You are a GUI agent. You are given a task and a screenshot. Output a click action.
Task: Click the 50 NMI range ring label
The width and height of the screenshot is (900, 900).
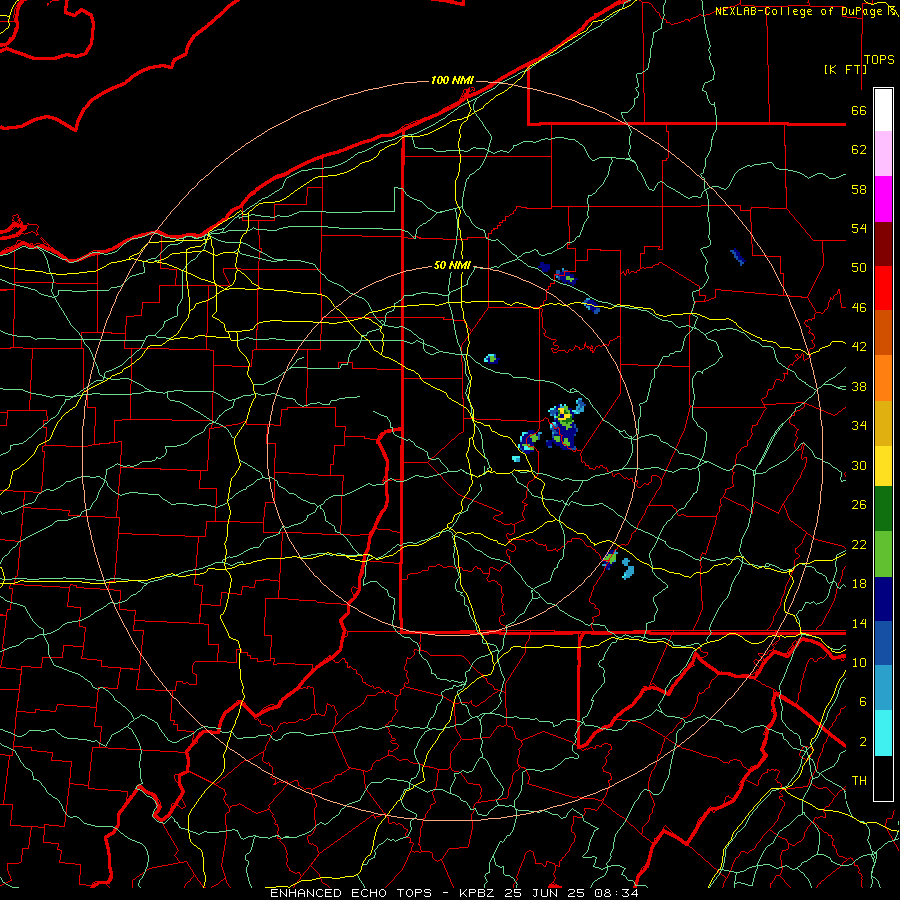pos(452,265)
